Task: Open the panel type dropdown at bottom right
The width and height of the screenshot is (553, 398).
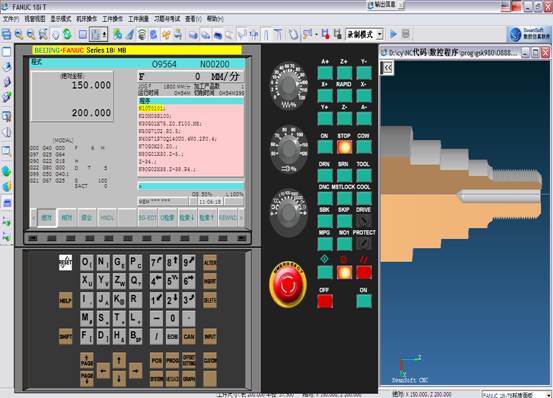Action: click(x=516, y=394)
